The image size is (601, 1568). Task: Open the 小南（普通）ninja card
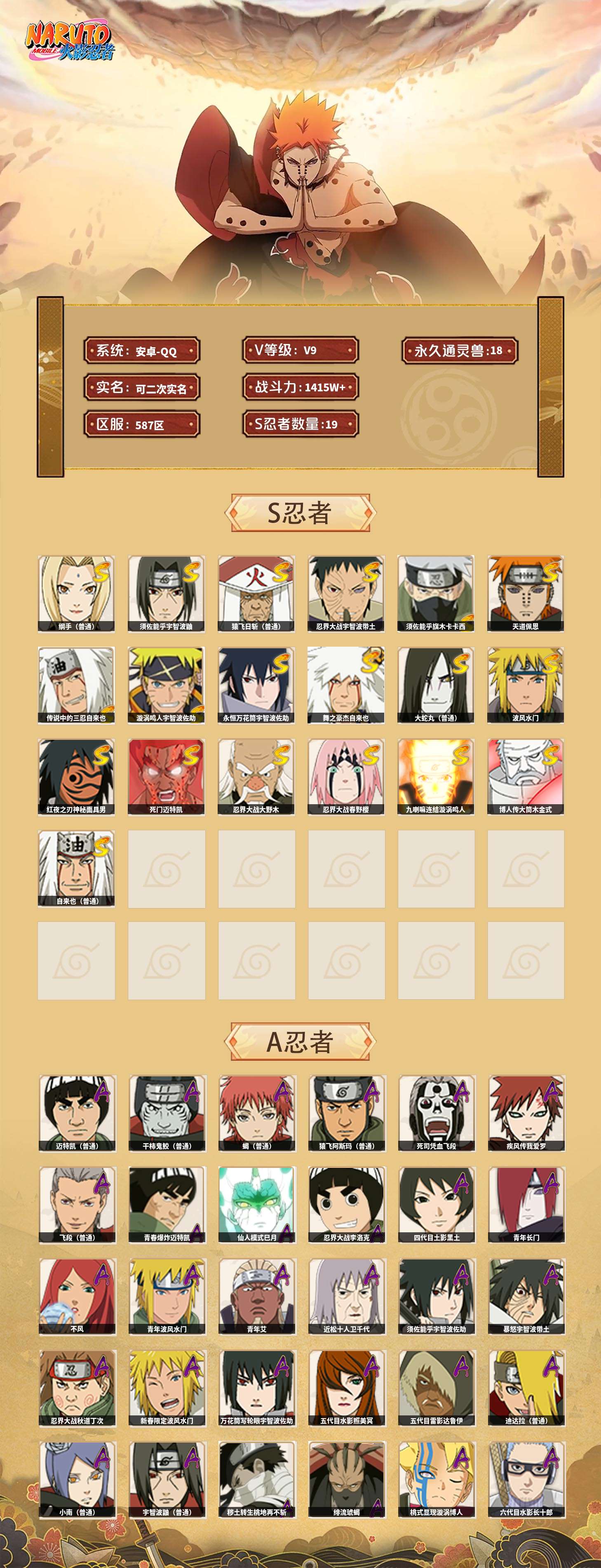pyautogui.click(x=77, y=1479)
